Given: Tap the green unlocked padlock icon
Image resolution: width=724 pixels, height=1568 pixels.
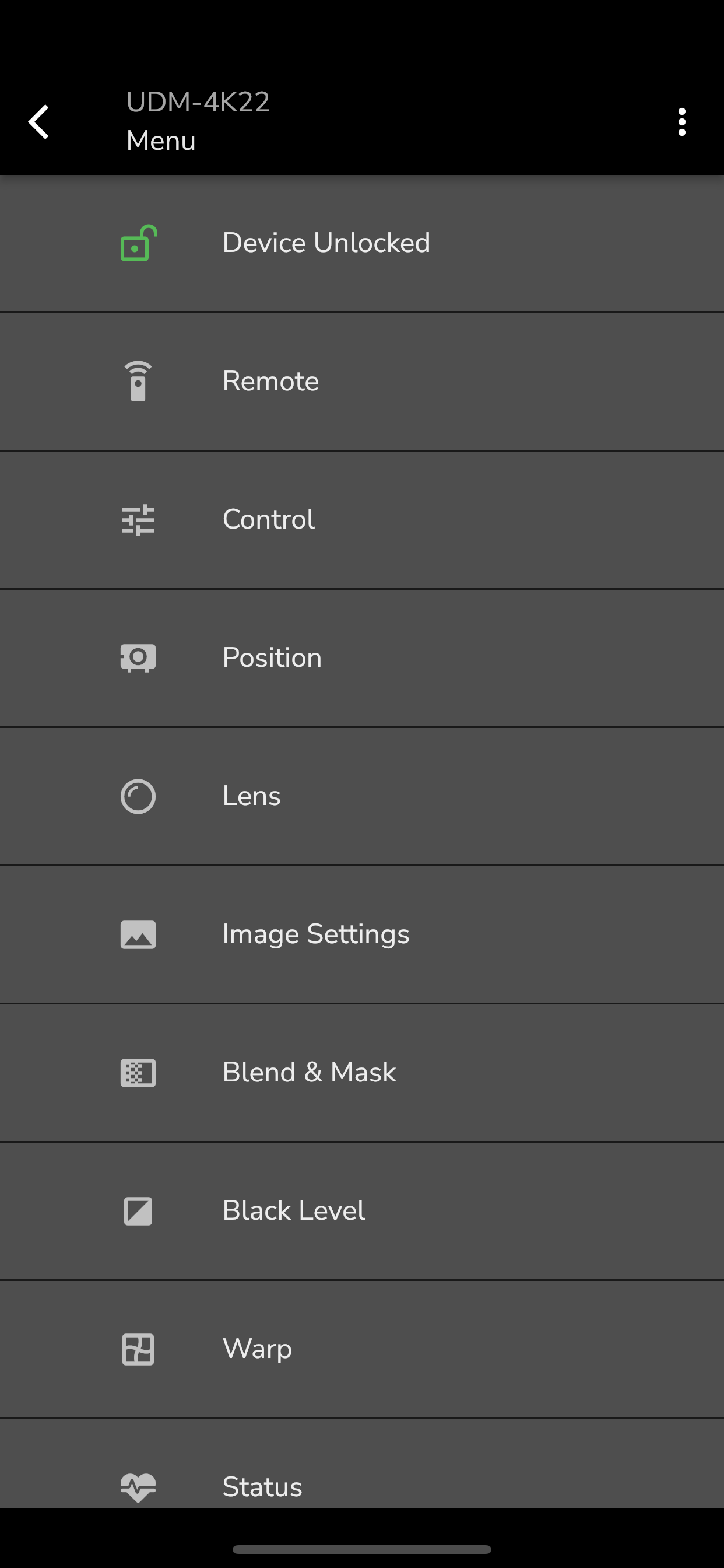Looking at the screenshot, I should [x=139, y=243].
